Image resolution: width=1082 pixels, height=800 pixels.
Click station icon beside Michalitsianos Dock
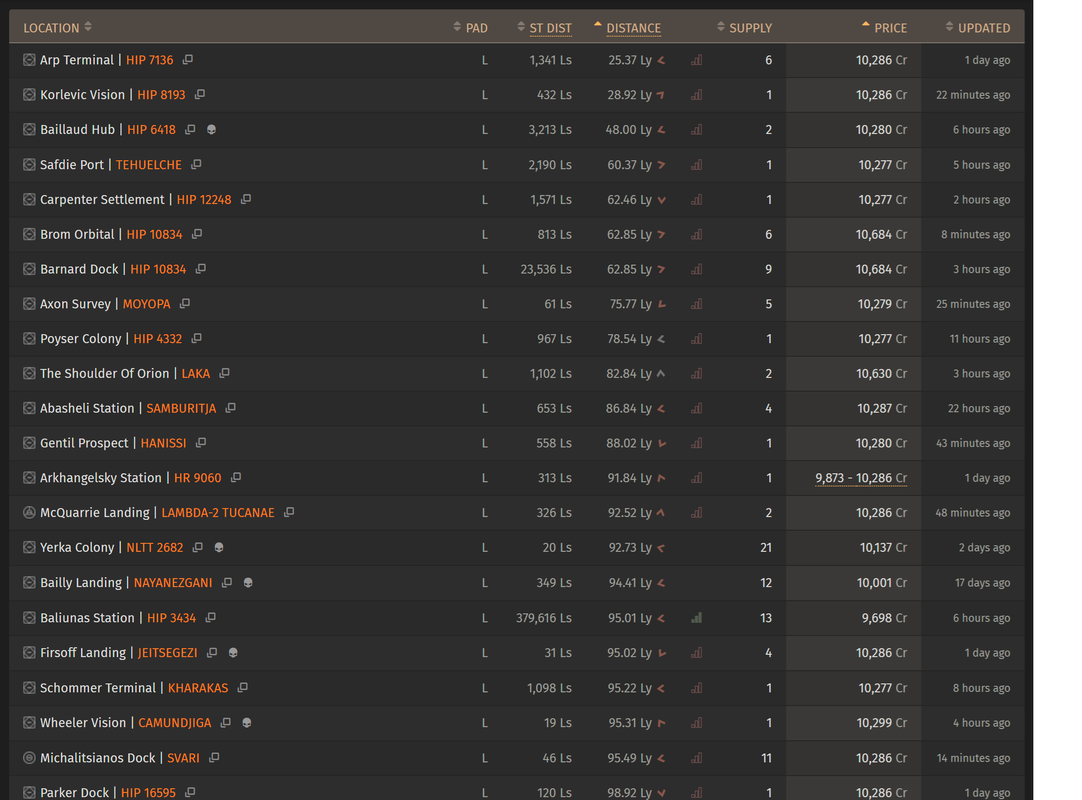[x=29, y=758]
